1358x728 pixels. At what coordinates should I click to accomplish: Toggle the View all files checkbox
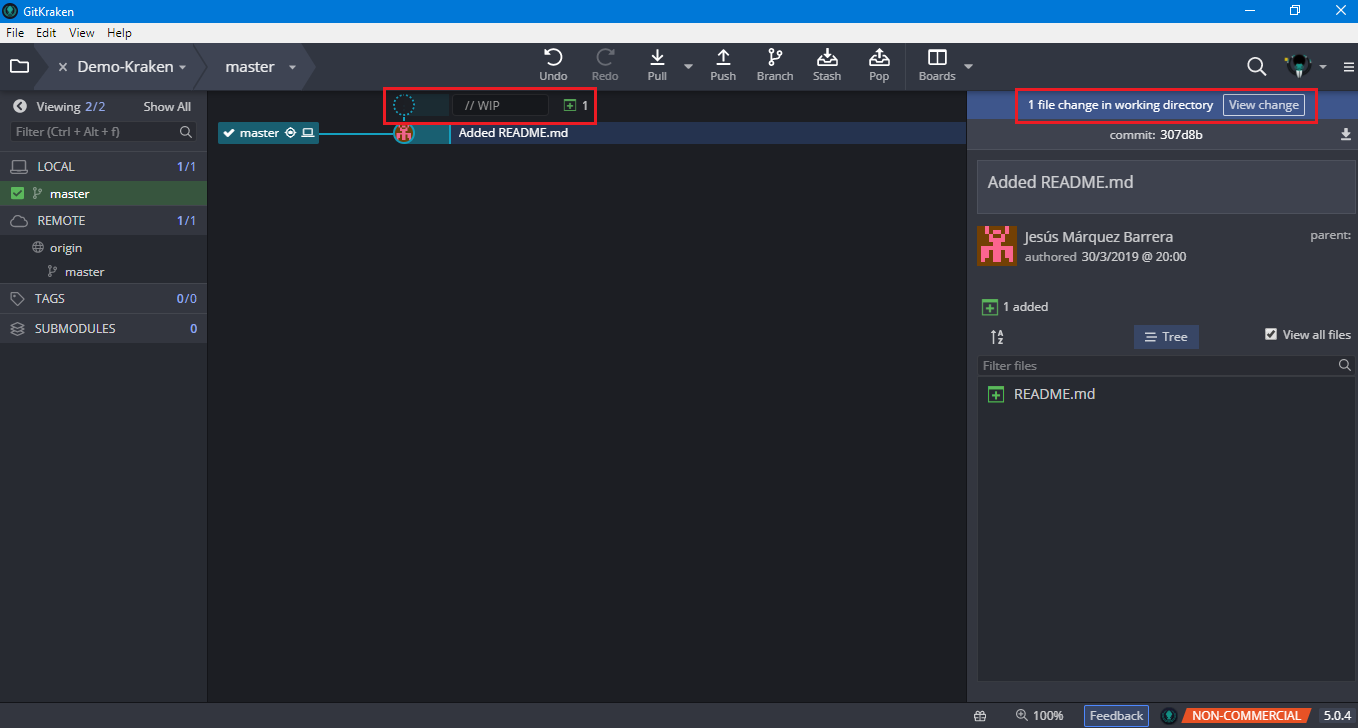tap(1271, 335)
